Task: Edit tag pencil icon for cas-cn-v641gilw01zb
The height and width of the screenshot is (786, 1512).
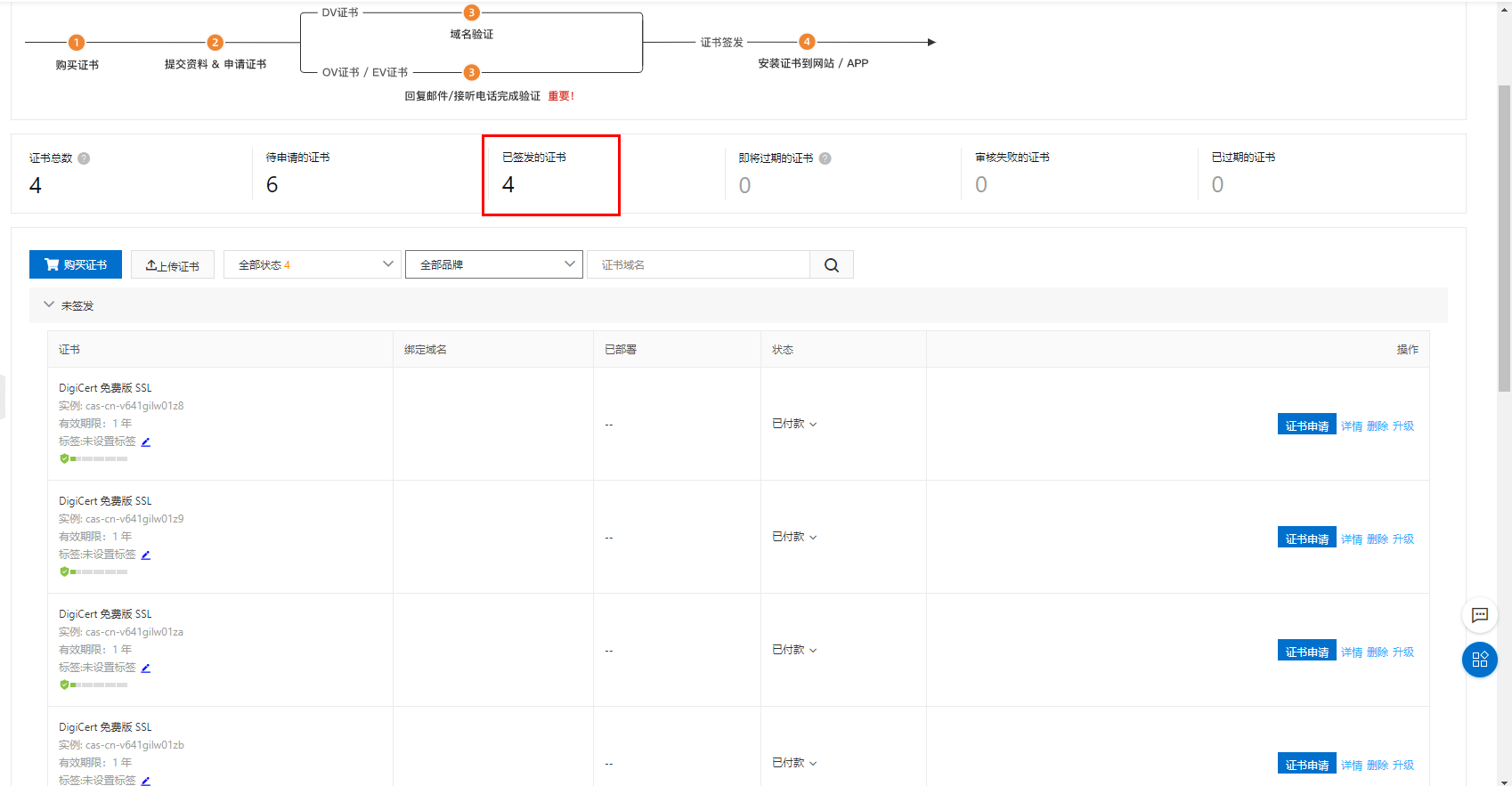Action: point(146,781)
